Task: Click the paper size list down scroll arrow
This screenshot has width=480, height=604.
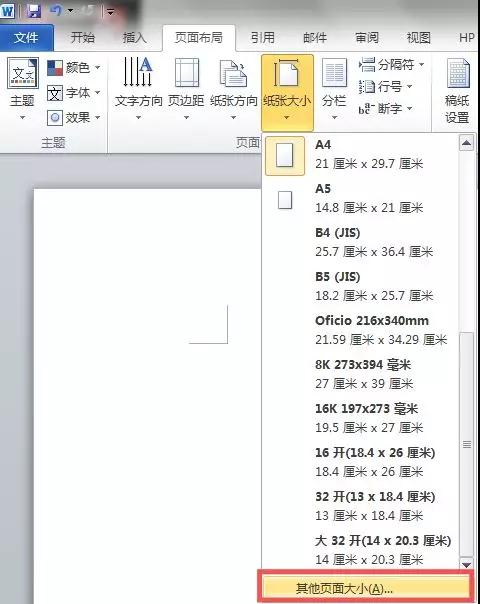Action: coord(467,564)
